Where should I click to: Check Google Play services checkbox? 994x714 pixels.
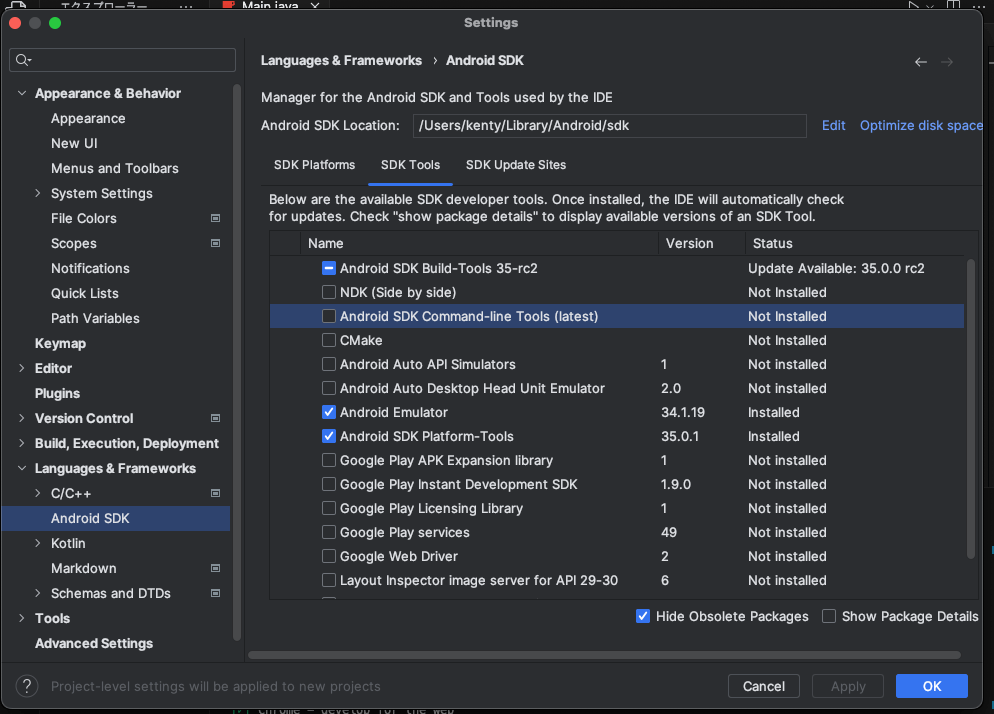pos(328,533)
